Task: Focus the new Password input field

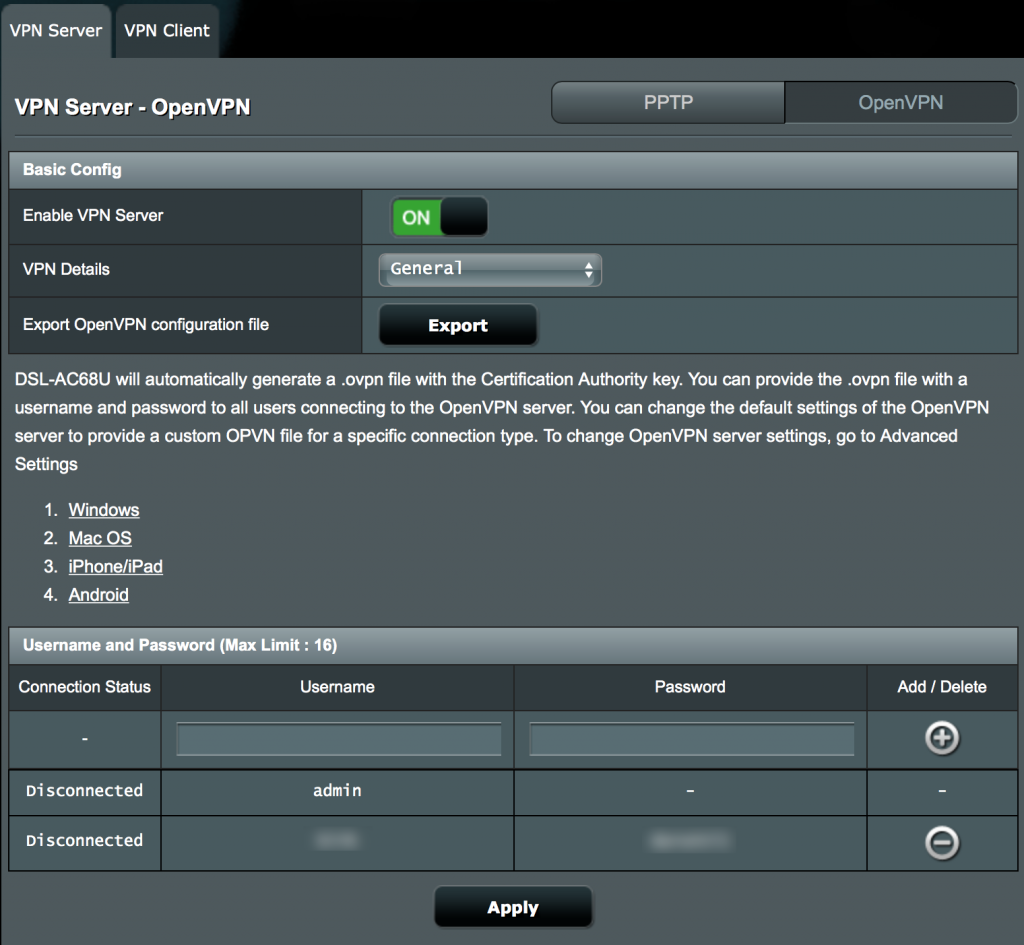Action: (x=691, y=739)
